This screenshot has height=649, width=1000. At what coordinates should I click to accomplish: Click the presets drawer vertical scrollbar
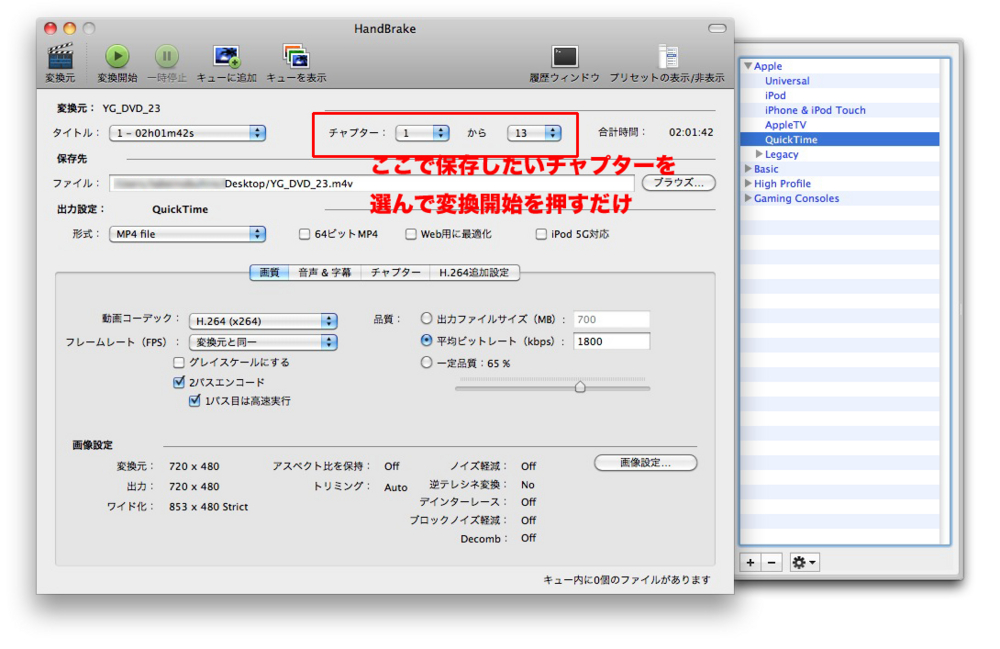(x=944, y=301)
